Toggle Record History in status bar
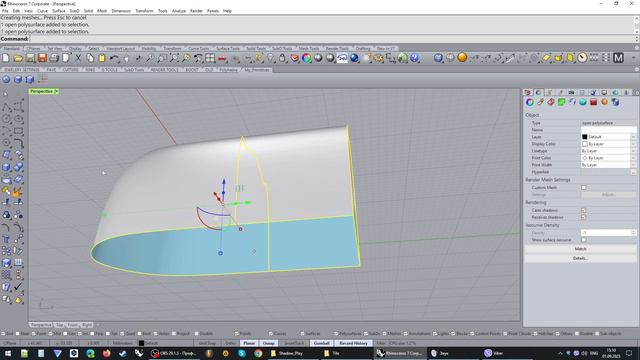Image resolution: width=640 pixels, height=360 pixels. (353, 343)
